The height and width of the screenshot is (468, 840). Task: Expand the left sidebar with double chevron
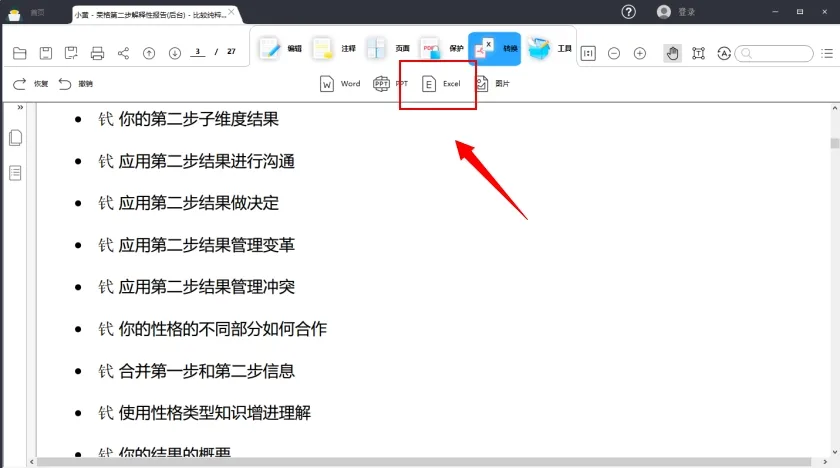[20, 108]
